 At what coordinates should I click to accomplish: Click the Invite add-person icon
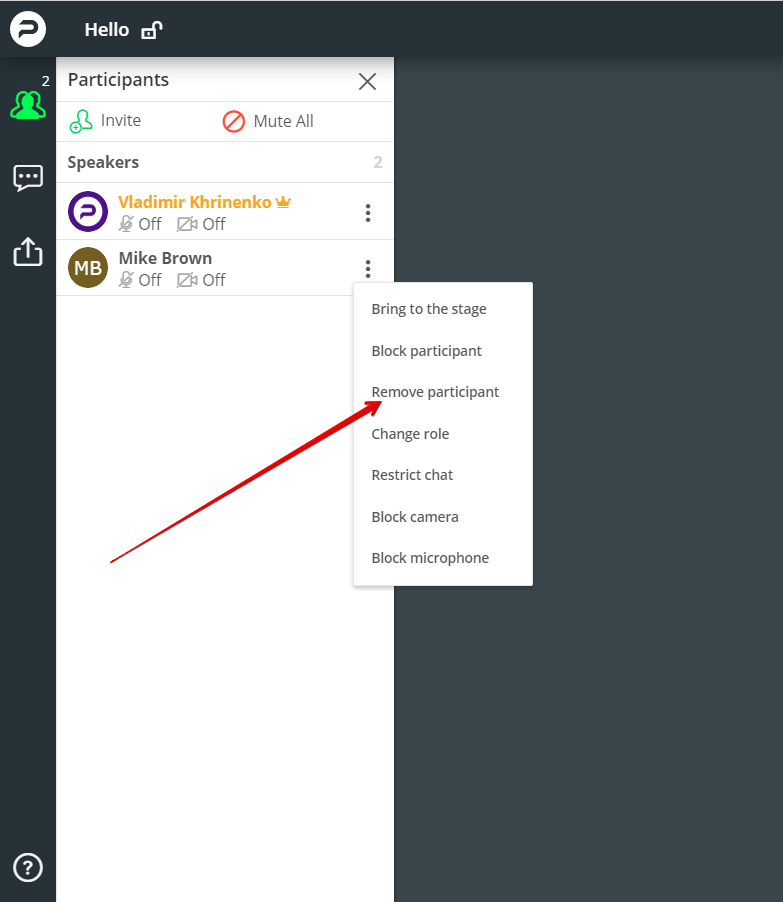(81, 121)
